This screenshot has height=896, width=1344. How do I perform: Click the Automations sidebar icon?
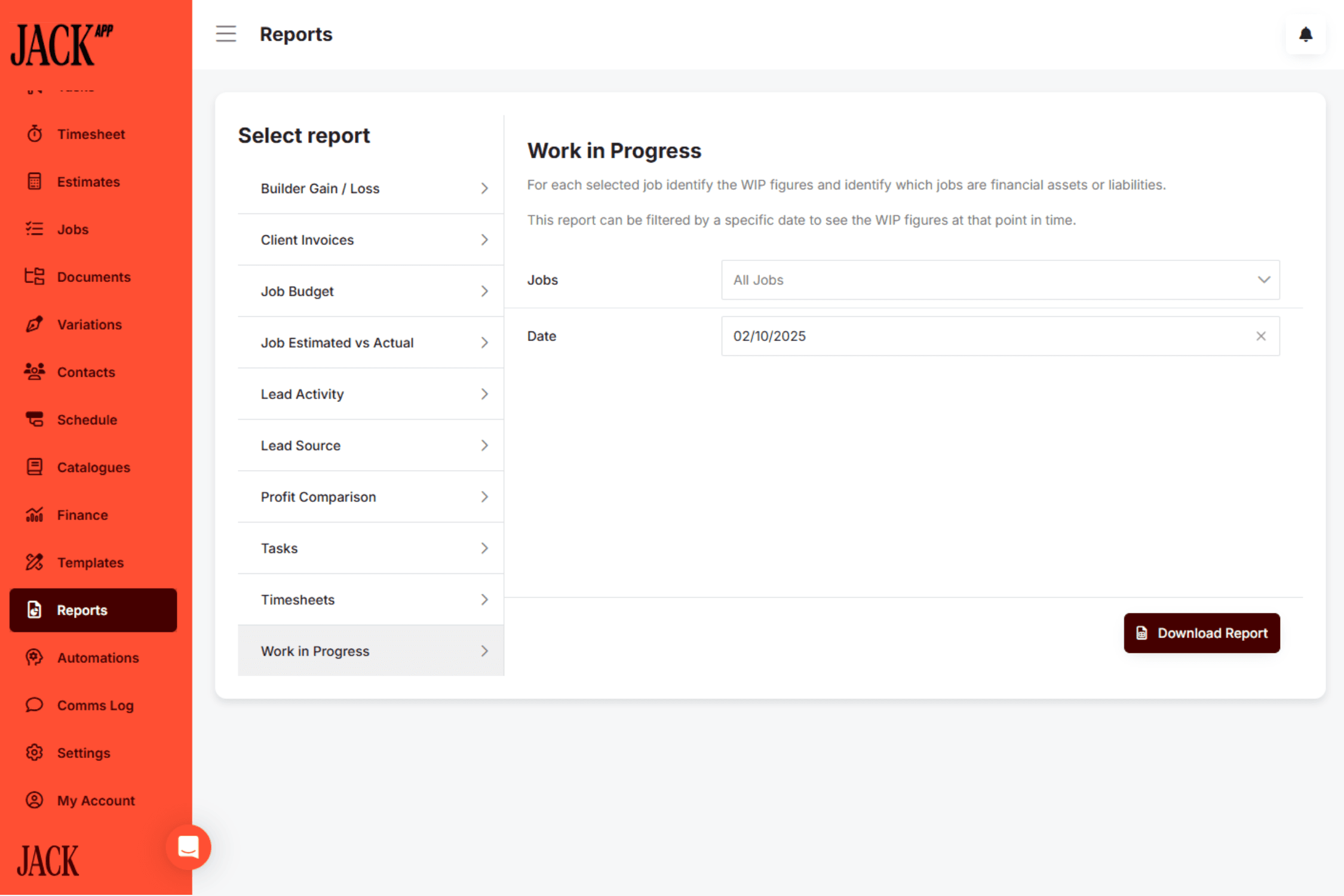pos(35,658)
